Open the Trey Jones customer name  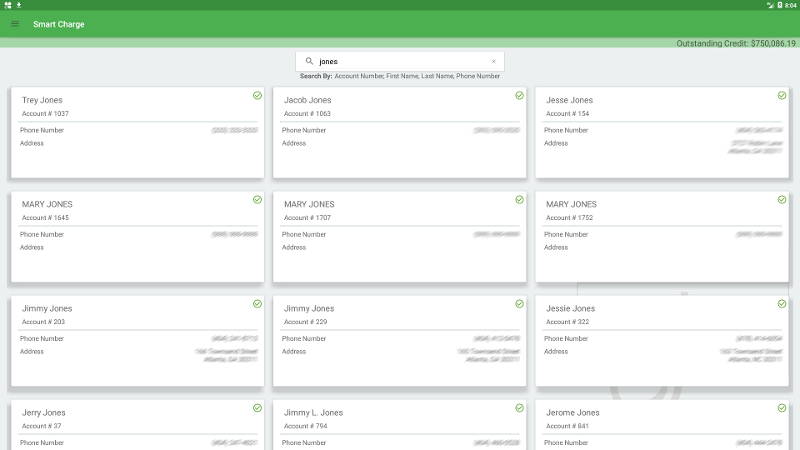coord(42,100)
